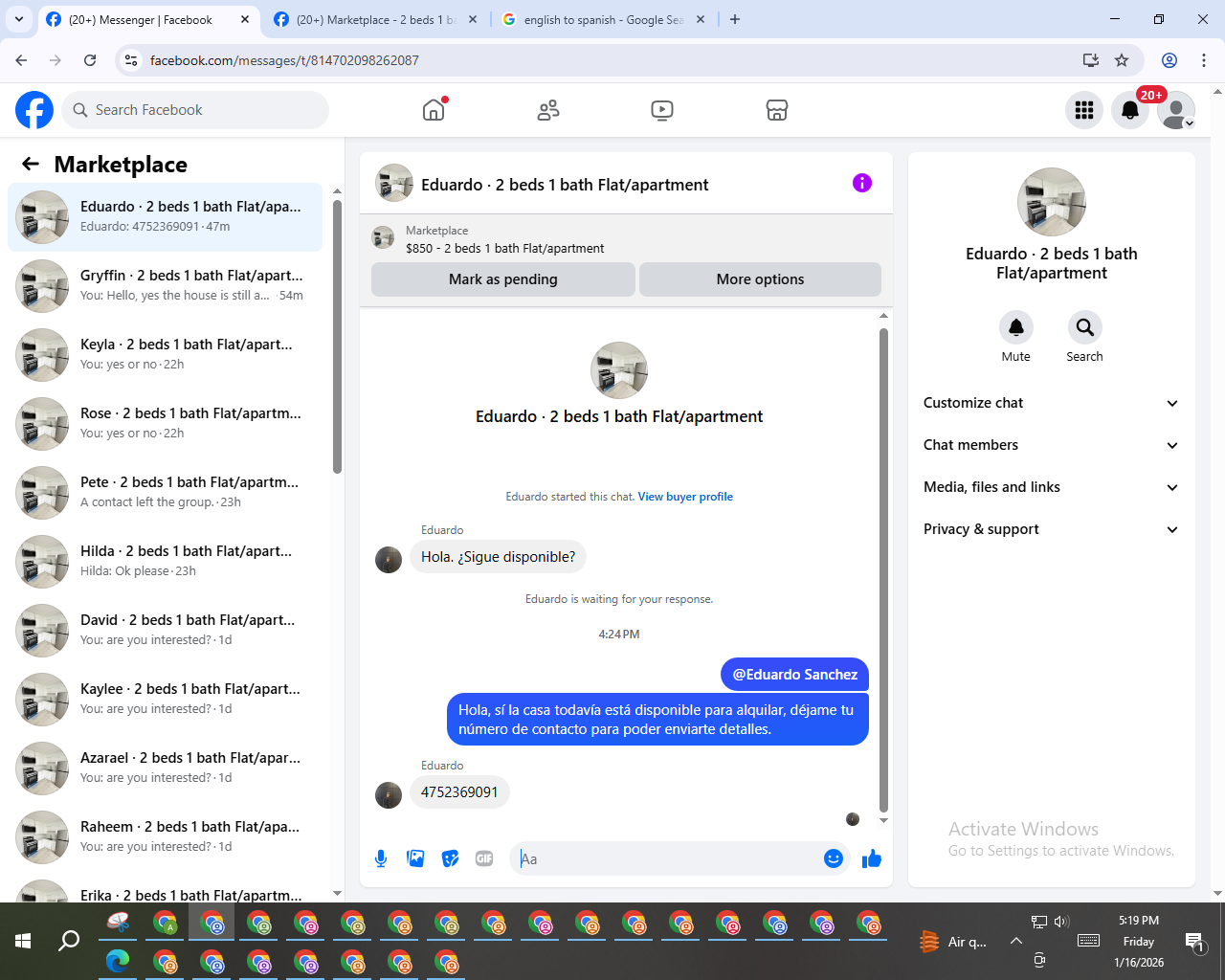Image resolution: width=1225 pixels, height=980 pixels.
Task: Close the english to spanish tab
Action: (701, 19)
